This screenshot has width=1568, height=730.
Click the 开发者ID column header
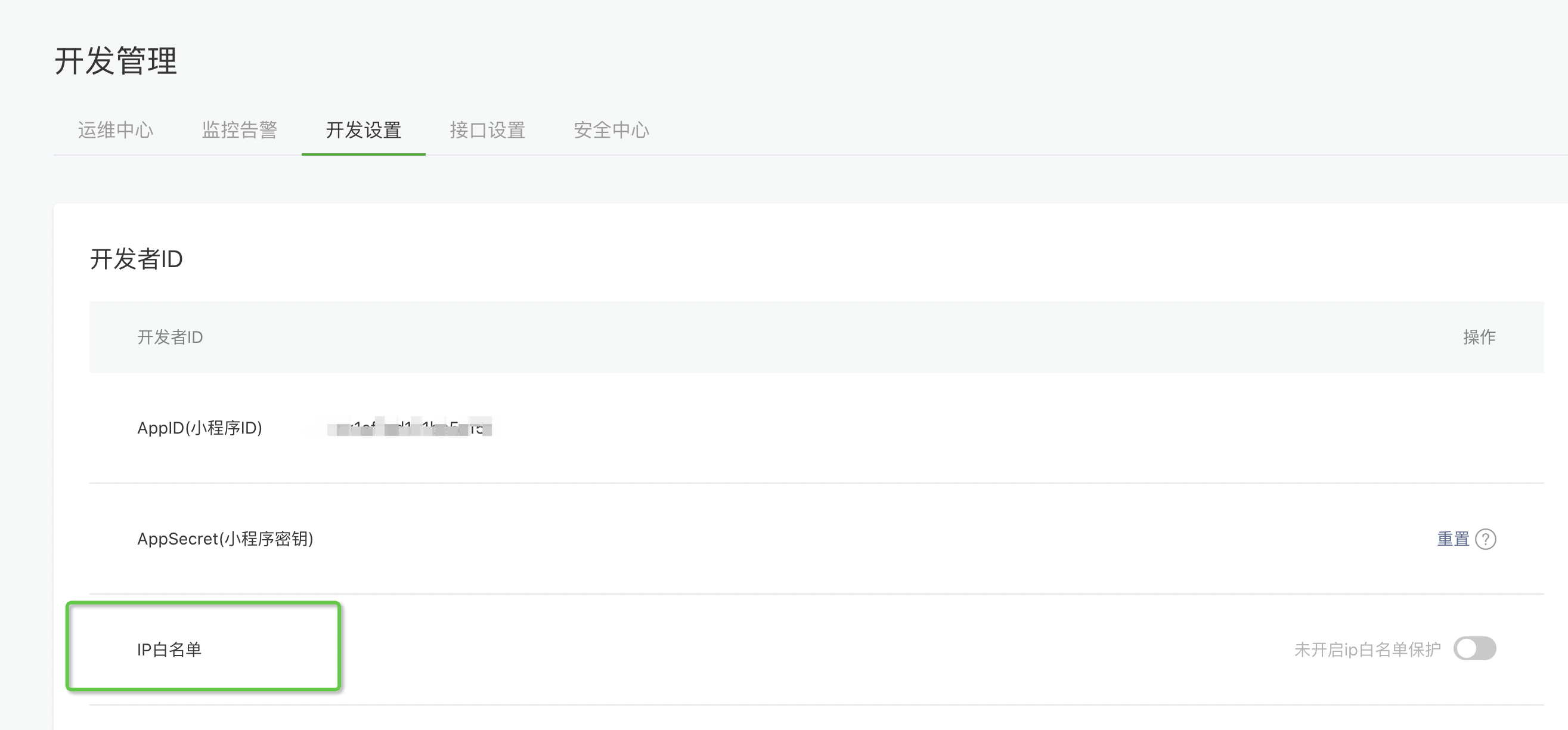170,337
